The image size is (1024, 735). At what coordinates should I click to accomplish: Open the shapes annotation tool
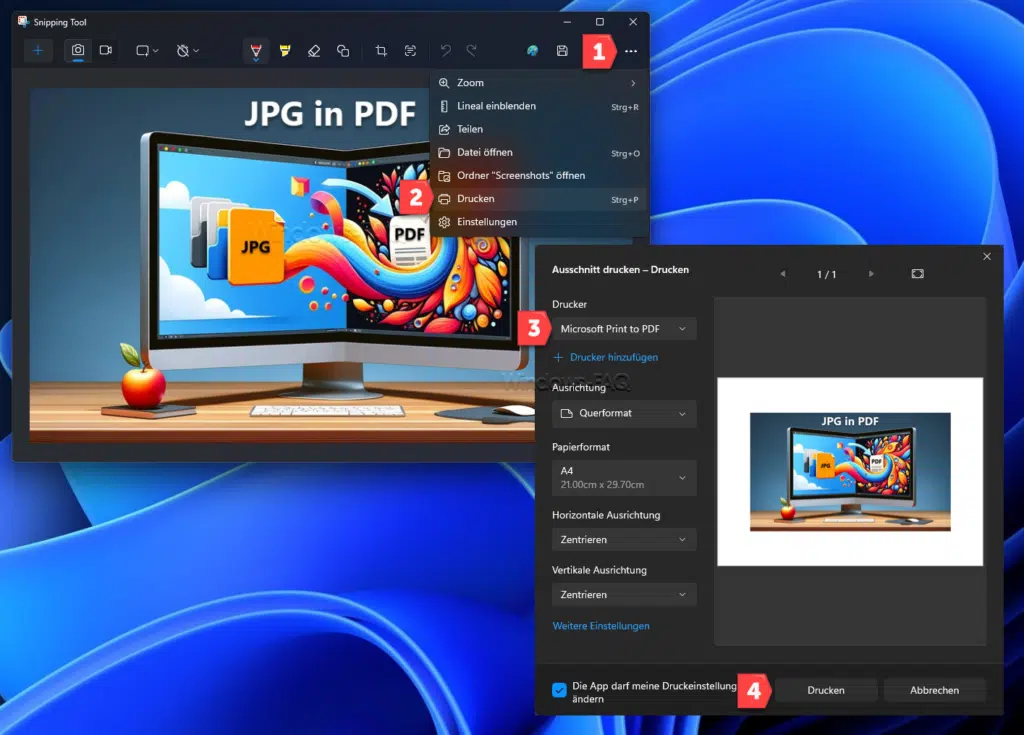click(x=343, y=50)
